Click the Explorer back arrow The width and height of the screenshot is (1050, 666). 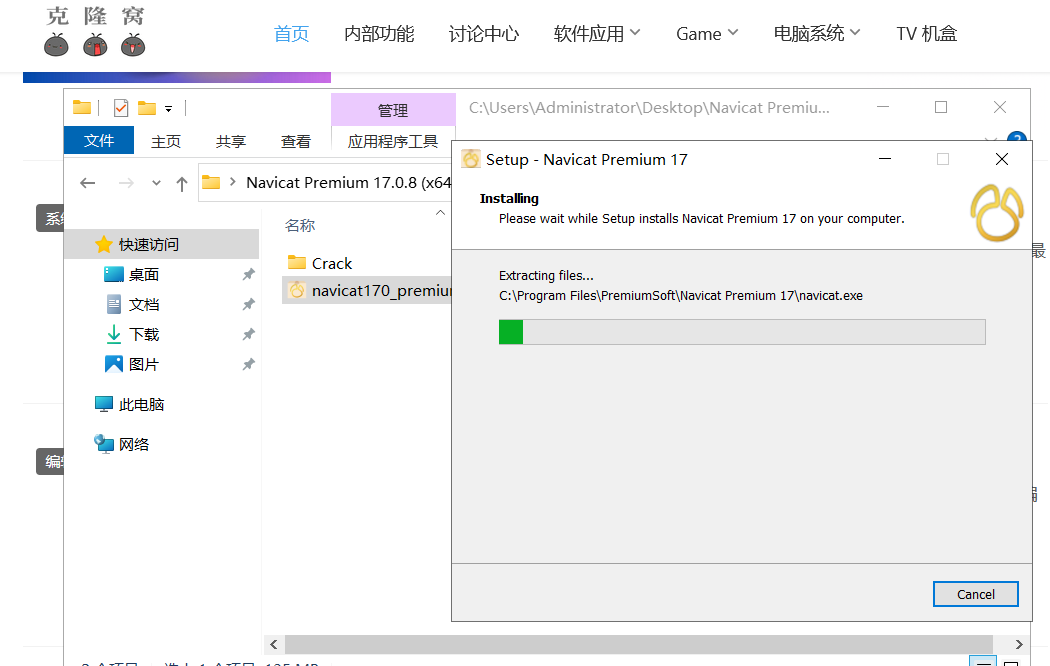(88, 183)
